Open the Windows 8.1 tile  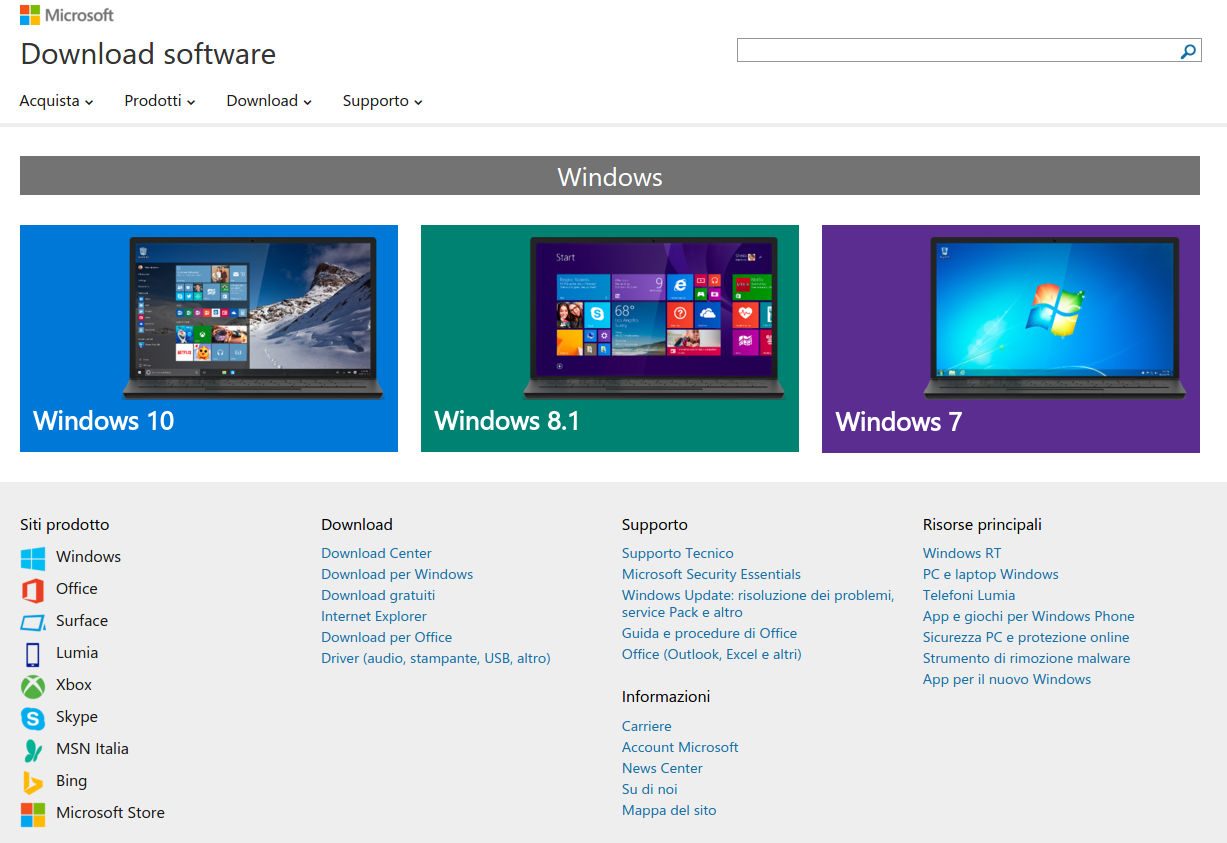pyautogui.click(x=610, y=338)
